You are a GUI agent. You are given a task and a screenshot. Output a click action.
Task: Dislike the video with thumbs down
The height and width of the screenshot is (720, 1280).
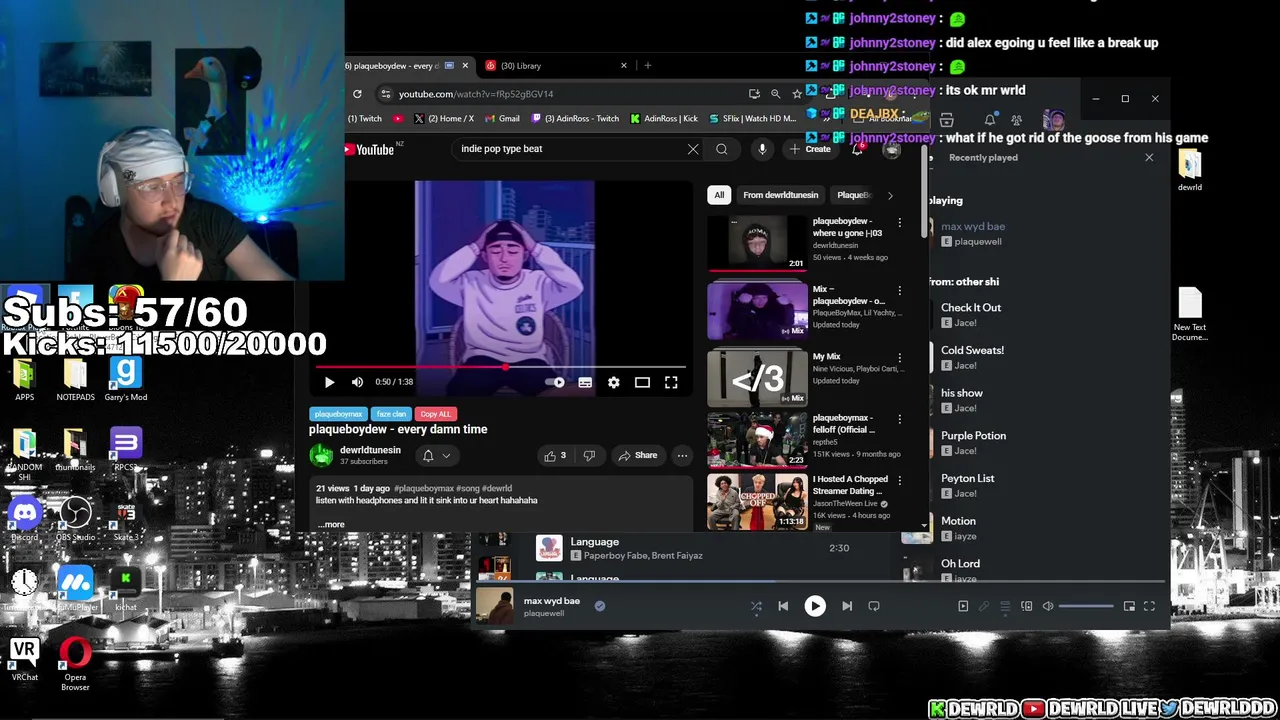pyautogui.click(x=589, y=456)
